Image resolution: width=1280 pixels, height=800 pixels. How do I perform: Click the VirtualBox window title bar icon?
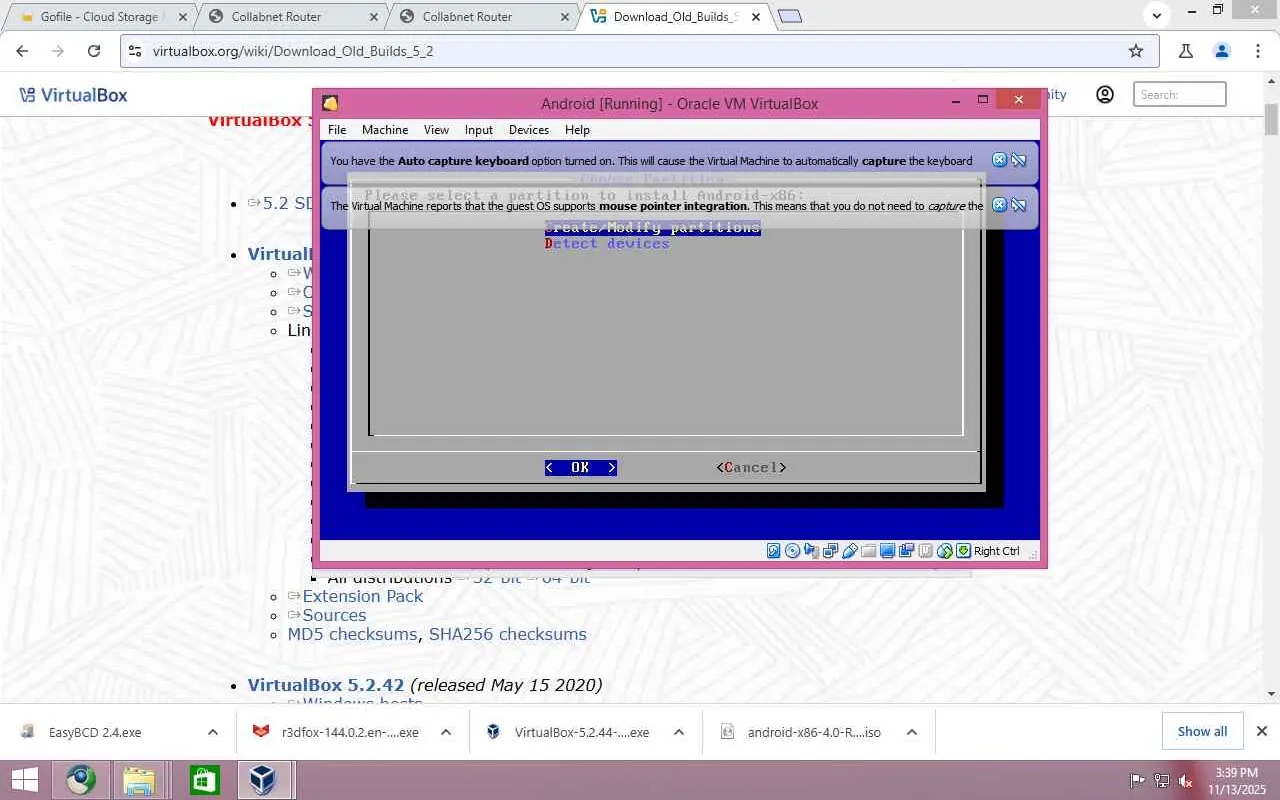click(330, 103)
